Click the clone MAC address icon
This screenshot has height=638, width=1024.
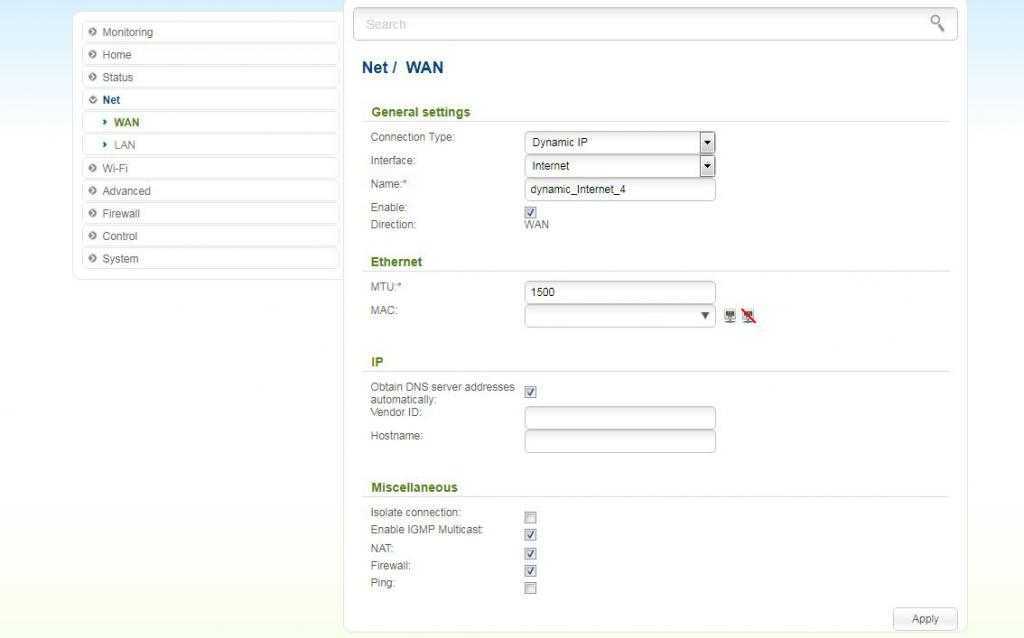pos(730,316)
